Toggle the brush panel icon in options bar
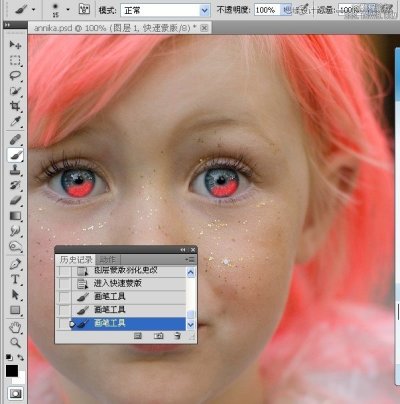The height and width of the screenshot is (404, 400). tap(84, 9)
